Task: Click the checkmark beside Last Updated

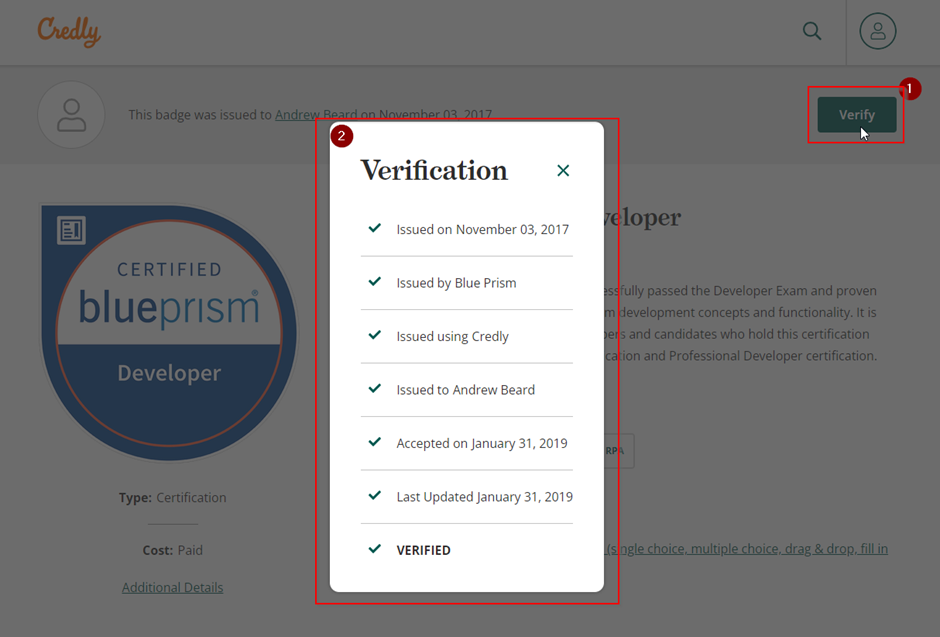Action: click(375, 496)
